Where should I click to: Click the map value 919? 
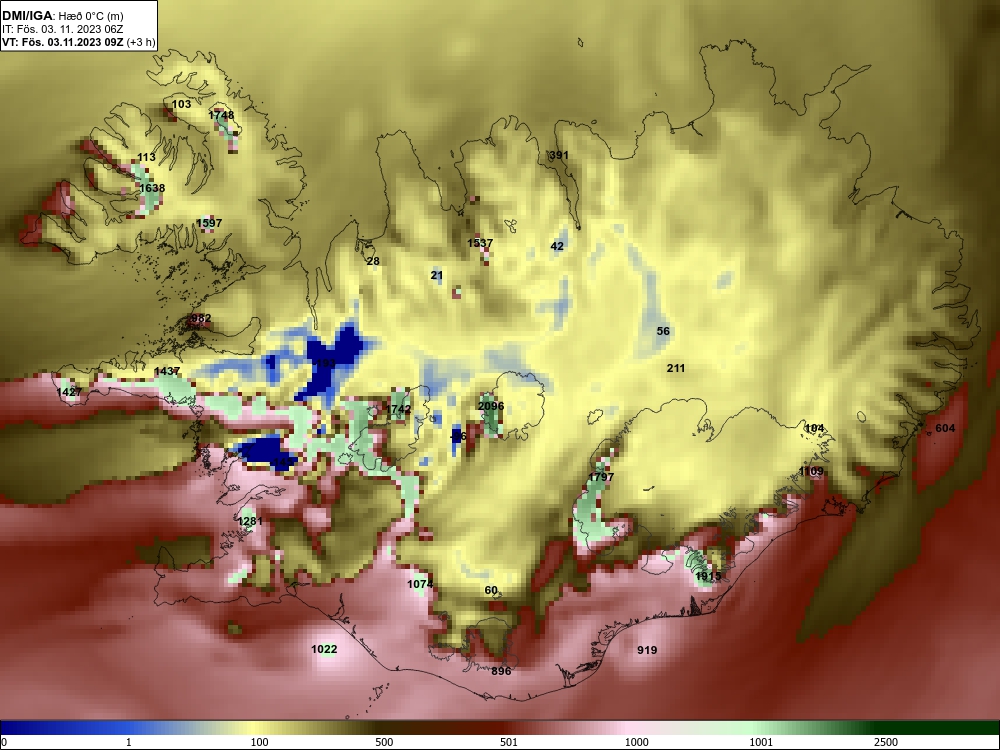pos(647,650)
